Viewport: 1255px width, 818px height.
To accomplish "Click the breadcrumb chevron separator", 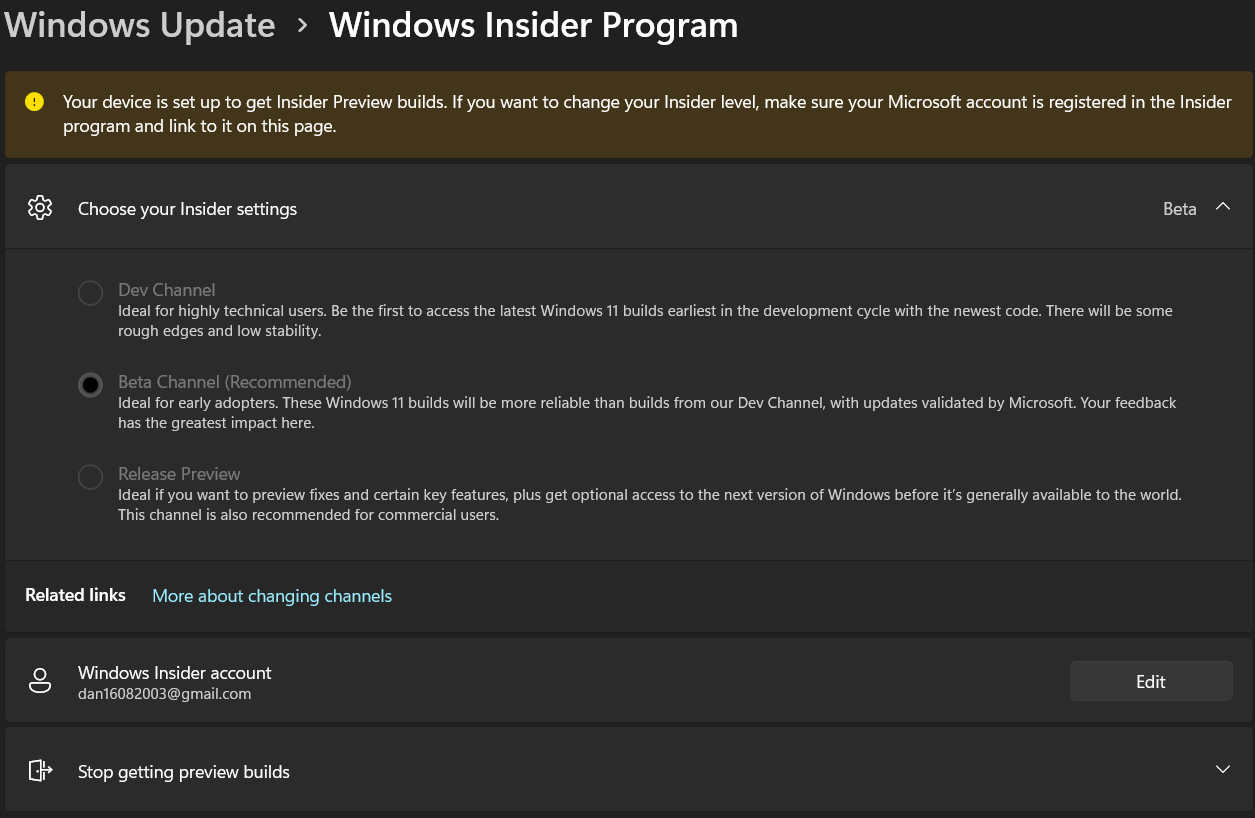I will click(x=302, y=26).
